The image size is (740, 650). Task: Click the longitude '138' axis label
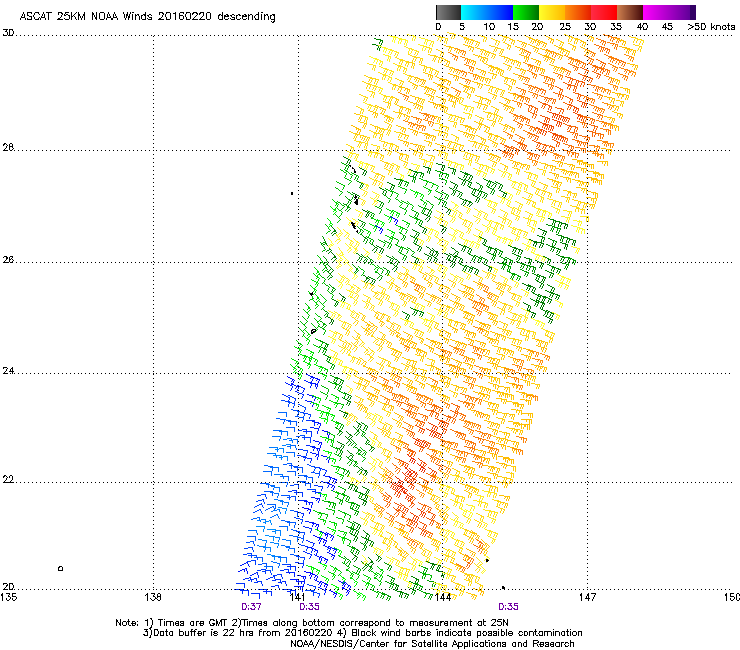153,597
